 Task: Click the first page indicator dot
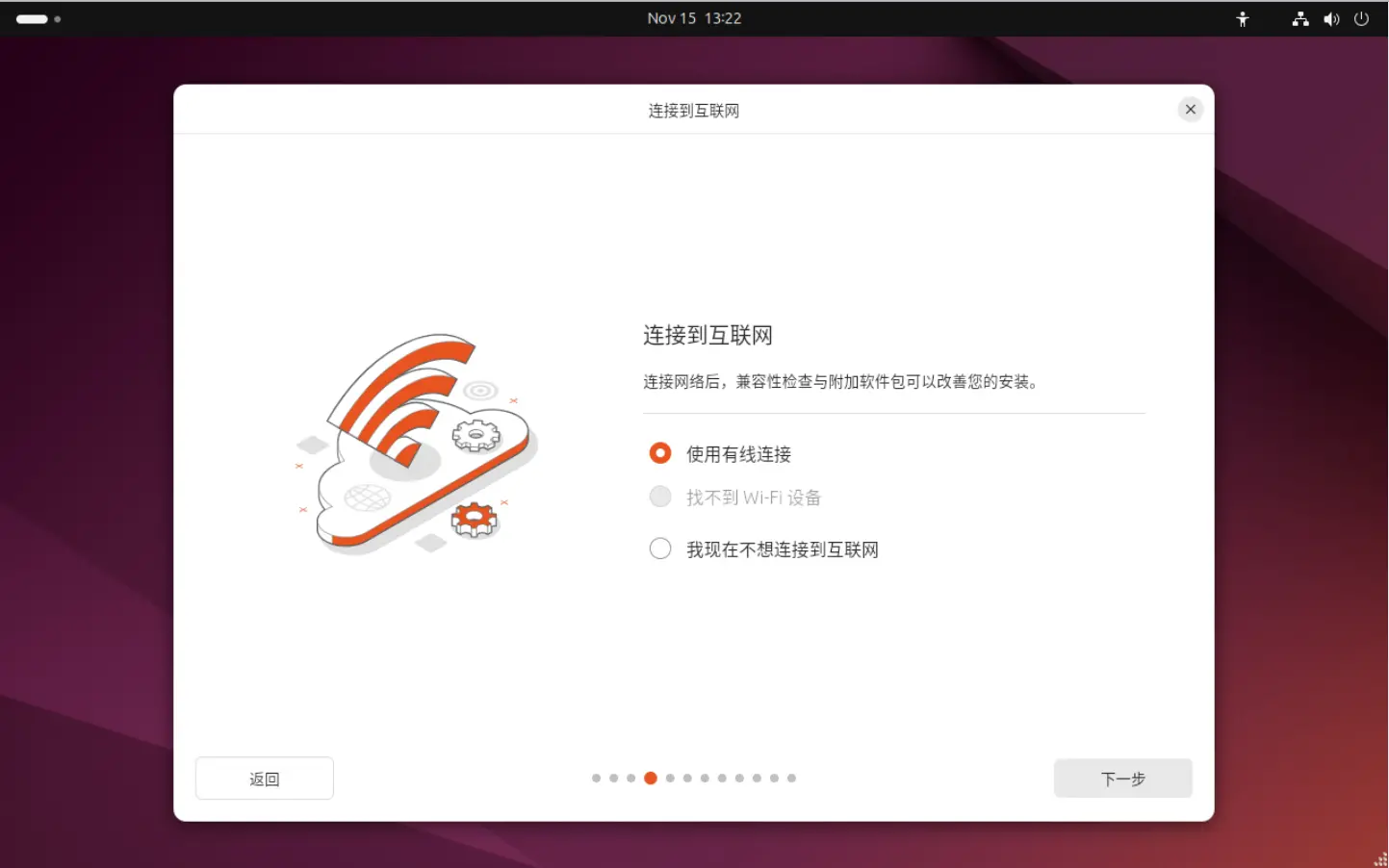[x=596, y=778]
